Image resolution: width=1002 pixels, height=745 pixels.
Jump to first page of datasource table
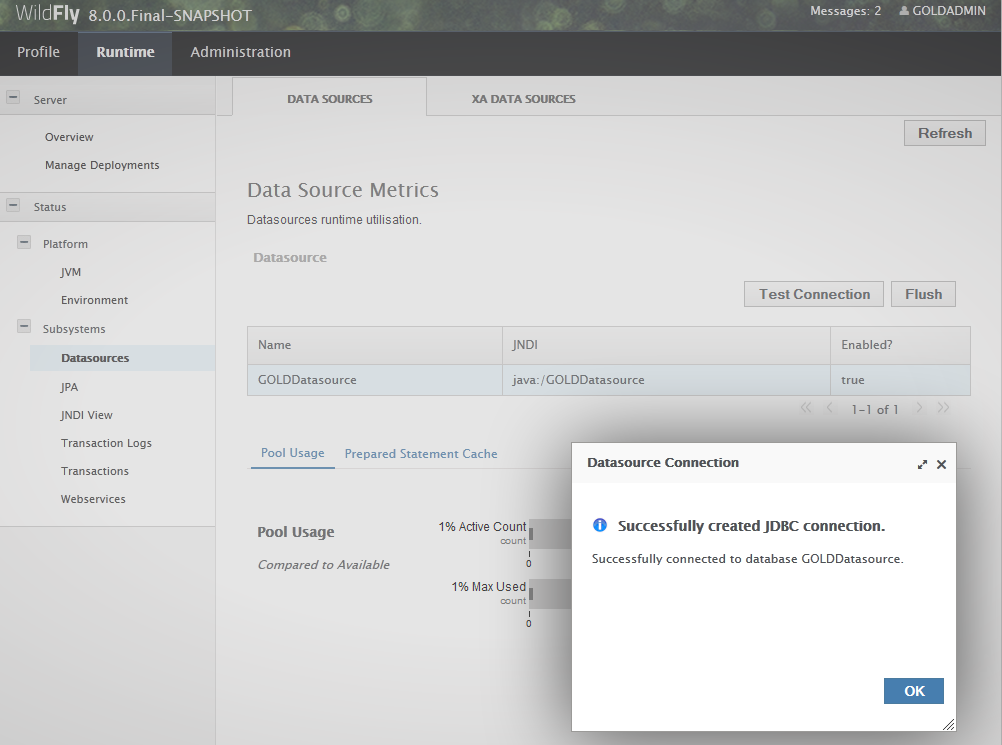point(806,408)
